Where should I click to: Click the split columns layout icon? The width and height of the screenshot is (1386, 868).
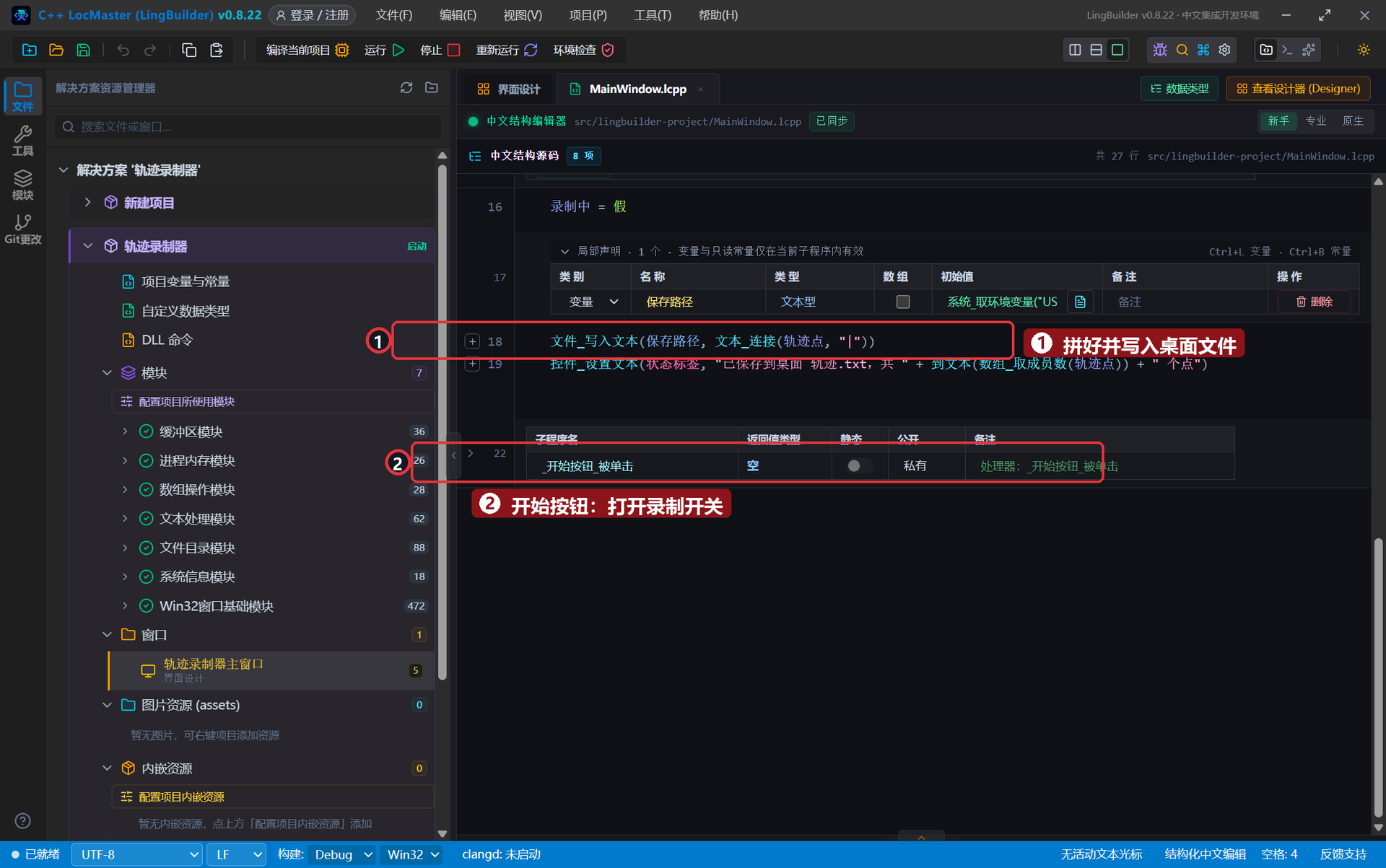1075,50
